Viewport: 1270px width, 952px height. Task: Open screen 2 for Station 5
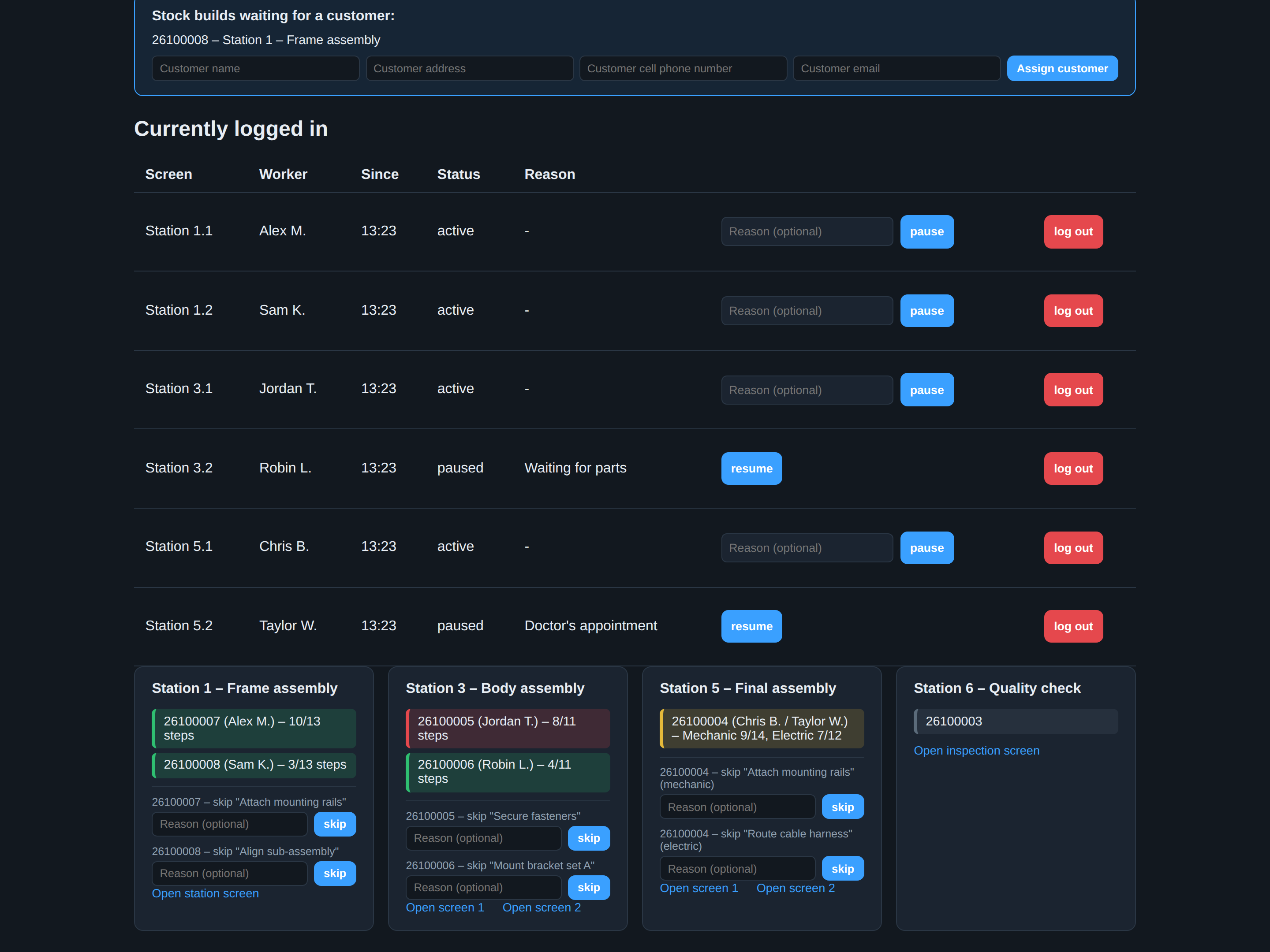click(796, 888)
